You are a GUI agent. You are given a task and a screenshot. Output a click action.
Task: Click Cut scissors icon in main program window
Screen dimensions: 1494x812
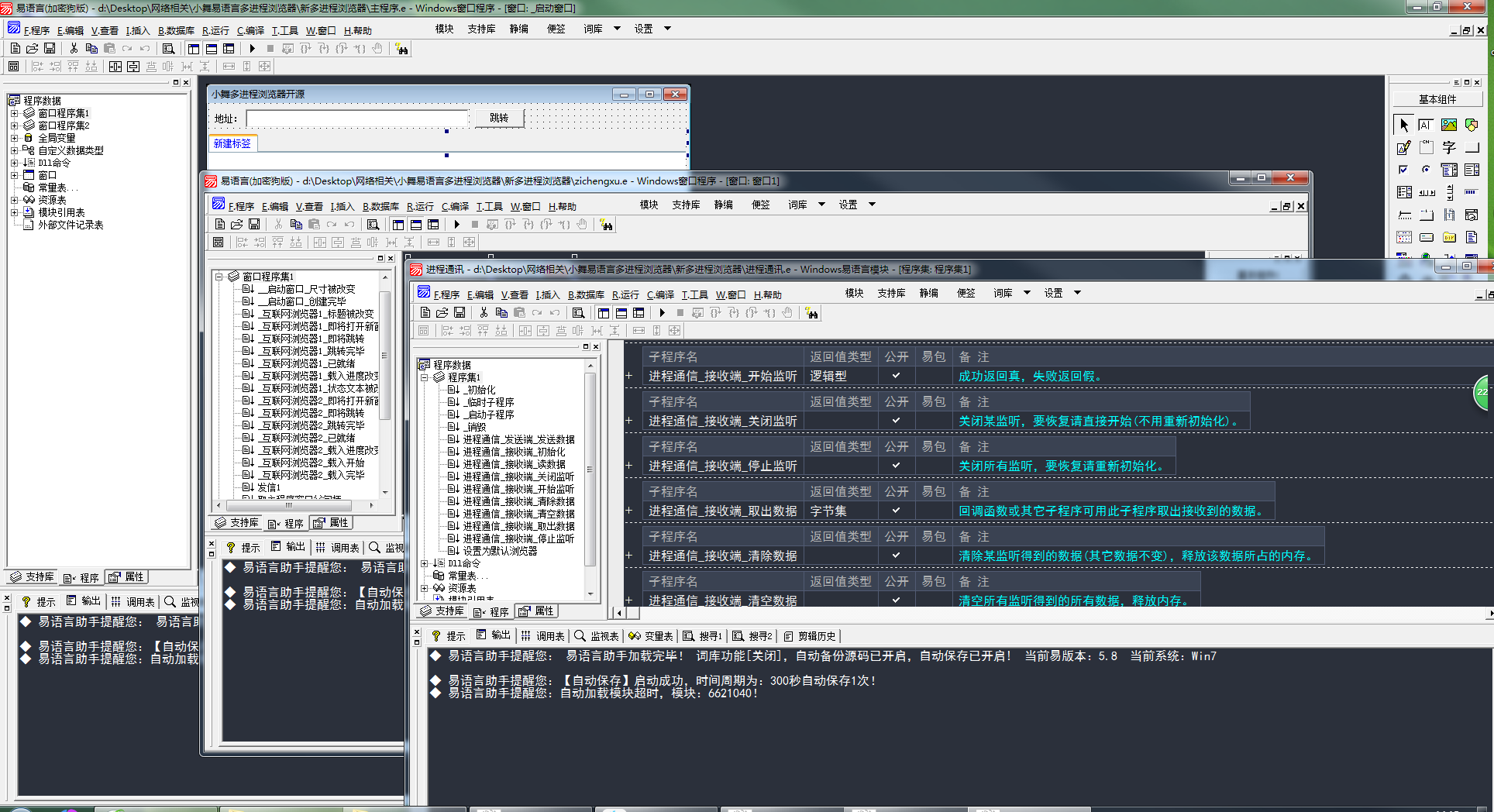click(x=74, y=49)
